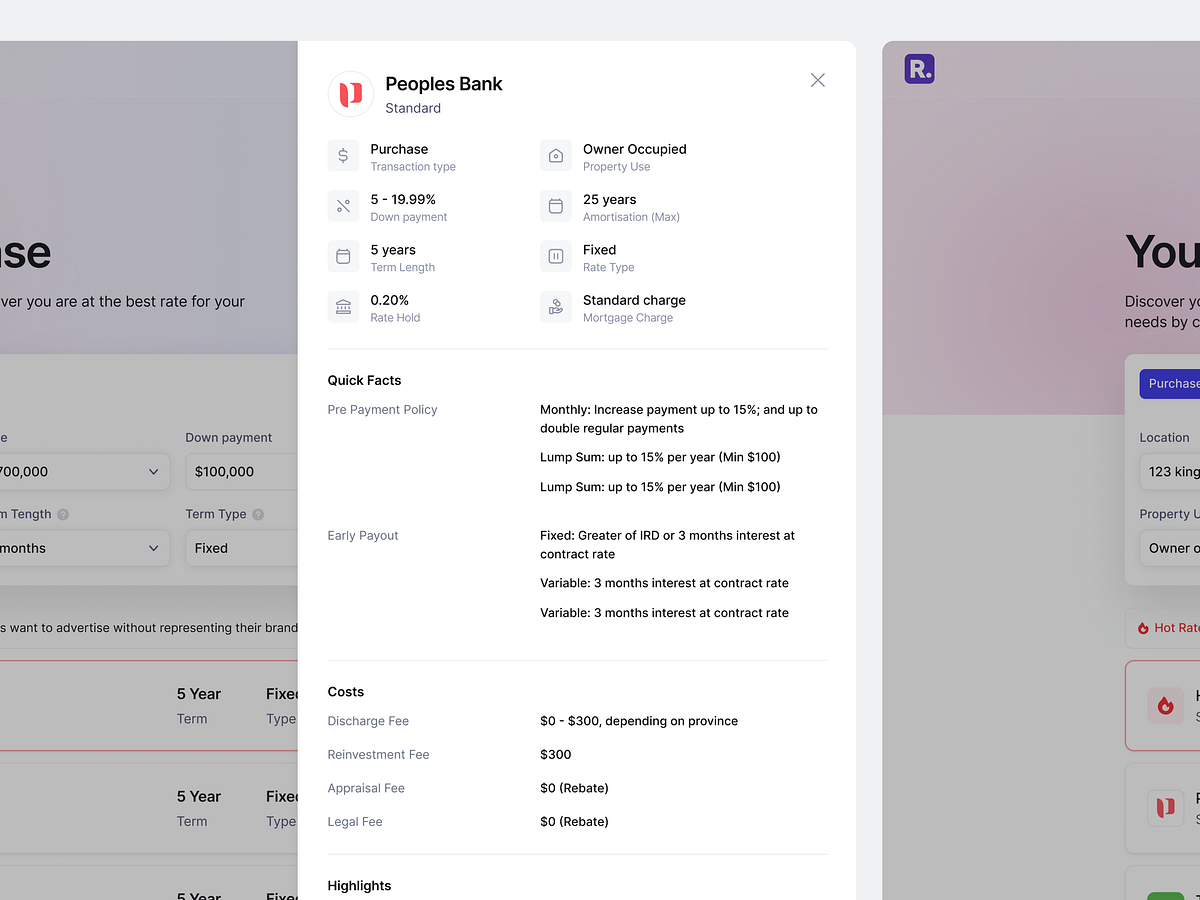The width and height of the screenshot is (1200, 900).
Task: Click the Peoples Bank title text
Action: pyautogui.click(x=444, y=84)
